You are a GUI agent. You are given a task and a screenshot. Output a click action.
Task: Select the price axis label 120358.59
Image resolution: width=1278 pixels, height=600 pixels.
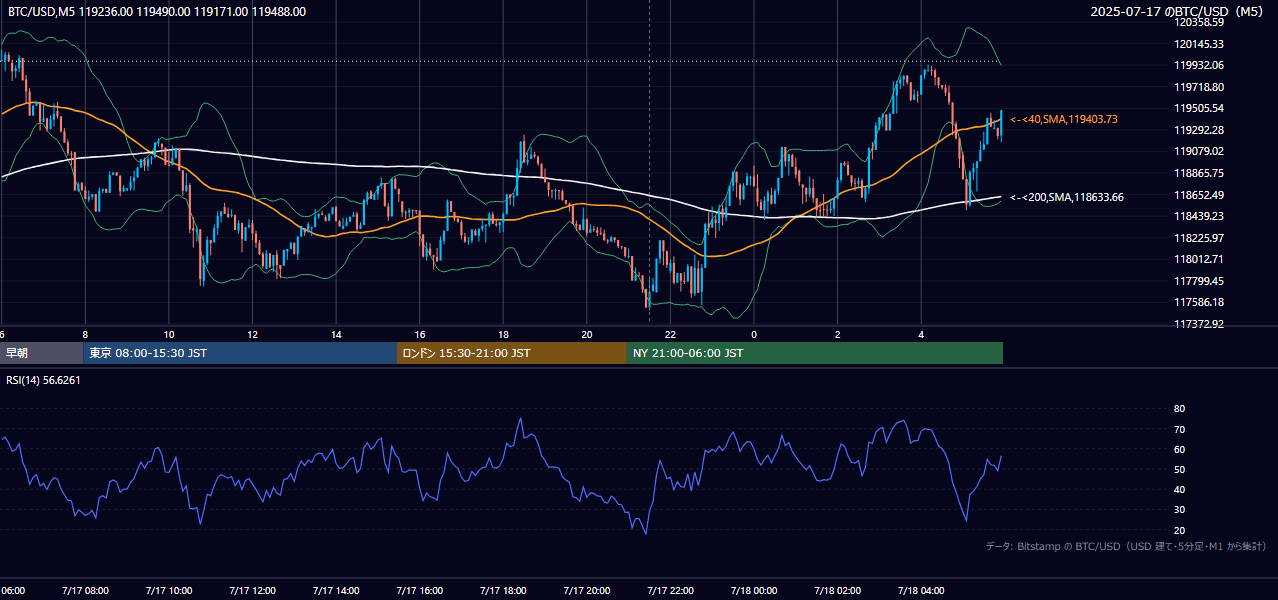click(1200, 22)
